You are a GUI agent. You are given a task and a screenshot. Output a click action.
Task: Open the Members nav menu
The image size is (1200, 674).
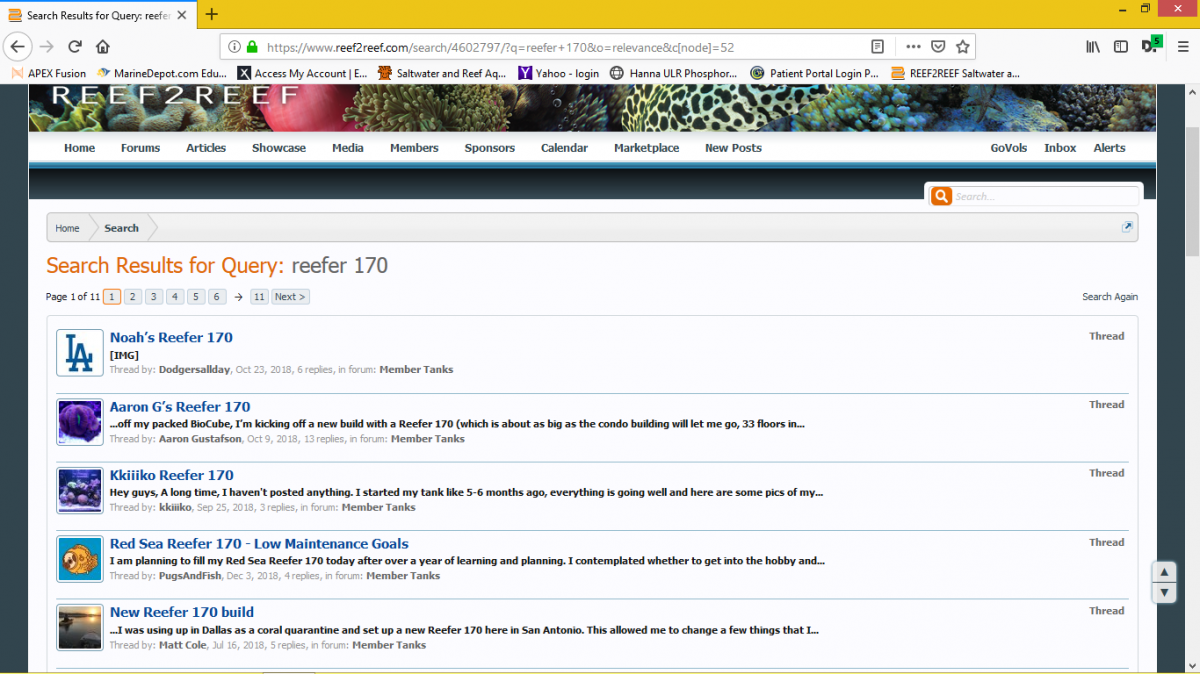pos(414,148)
